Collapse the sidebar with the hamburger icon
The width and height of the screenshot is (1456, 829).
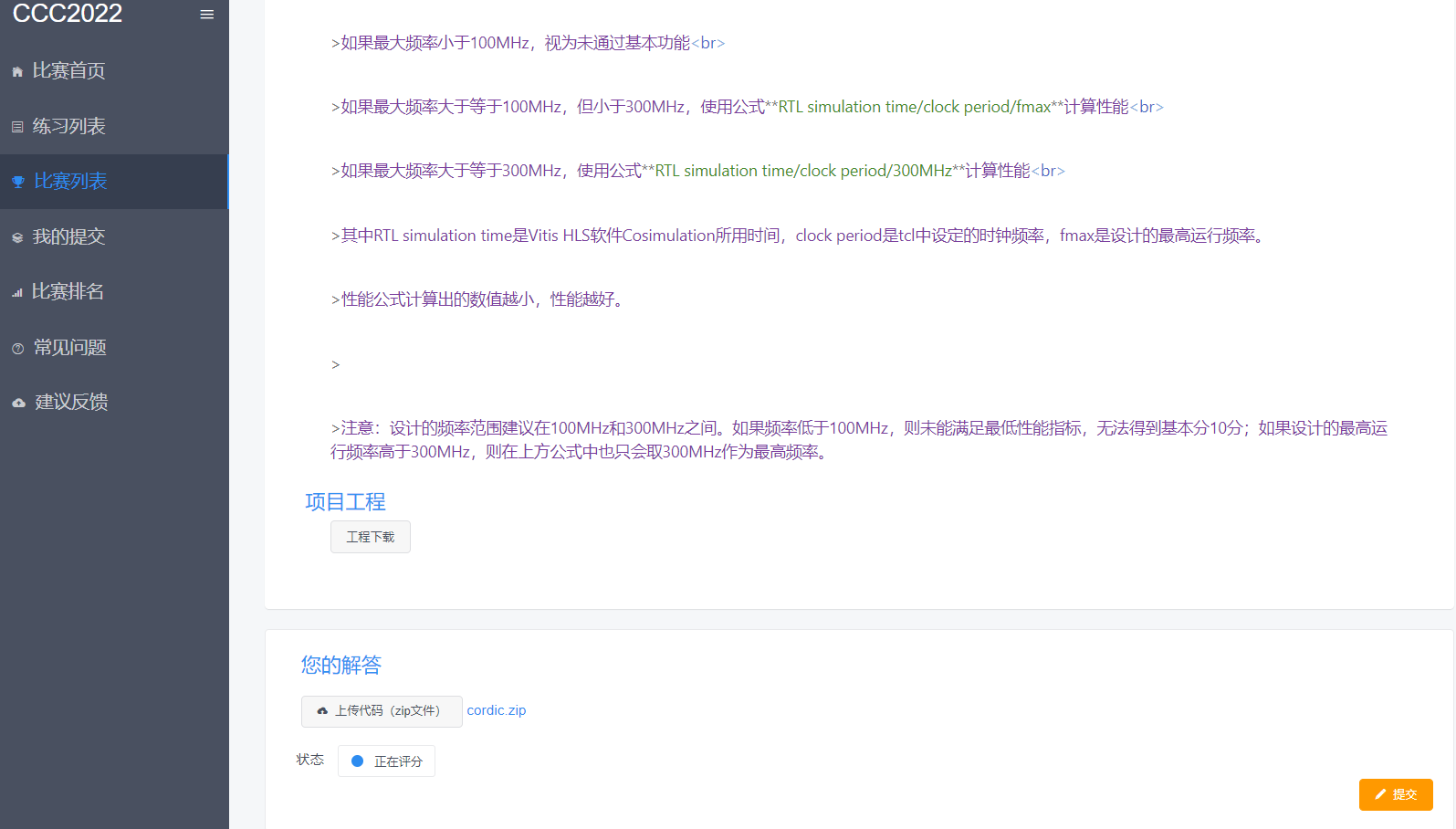207,15
